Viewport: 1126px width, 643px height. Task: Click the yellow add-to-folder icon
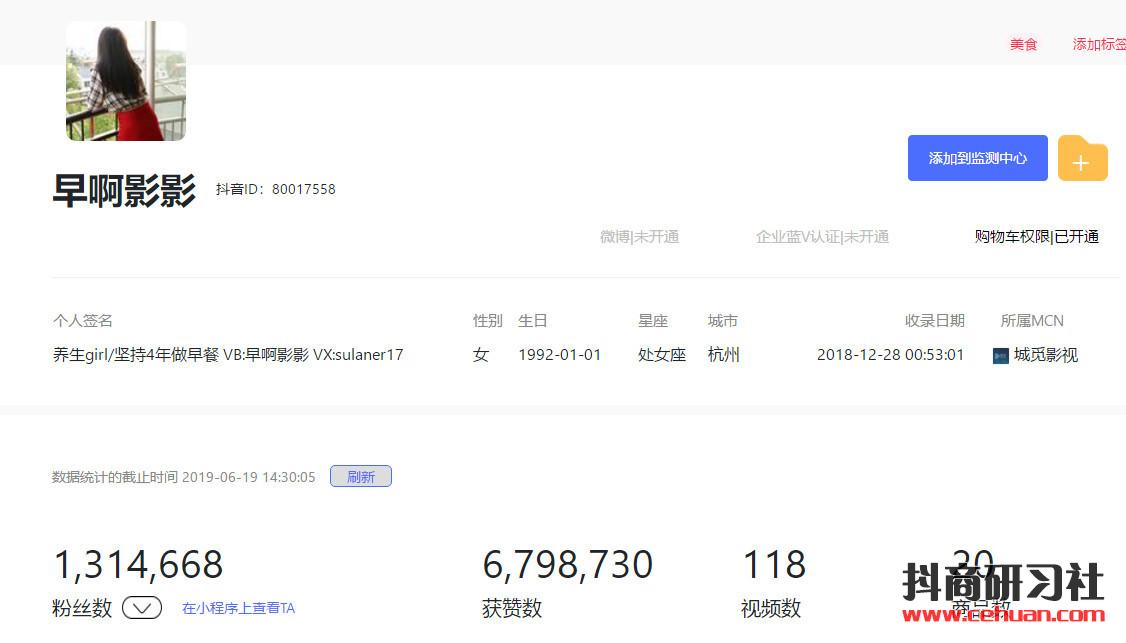tap(1082, 159)
